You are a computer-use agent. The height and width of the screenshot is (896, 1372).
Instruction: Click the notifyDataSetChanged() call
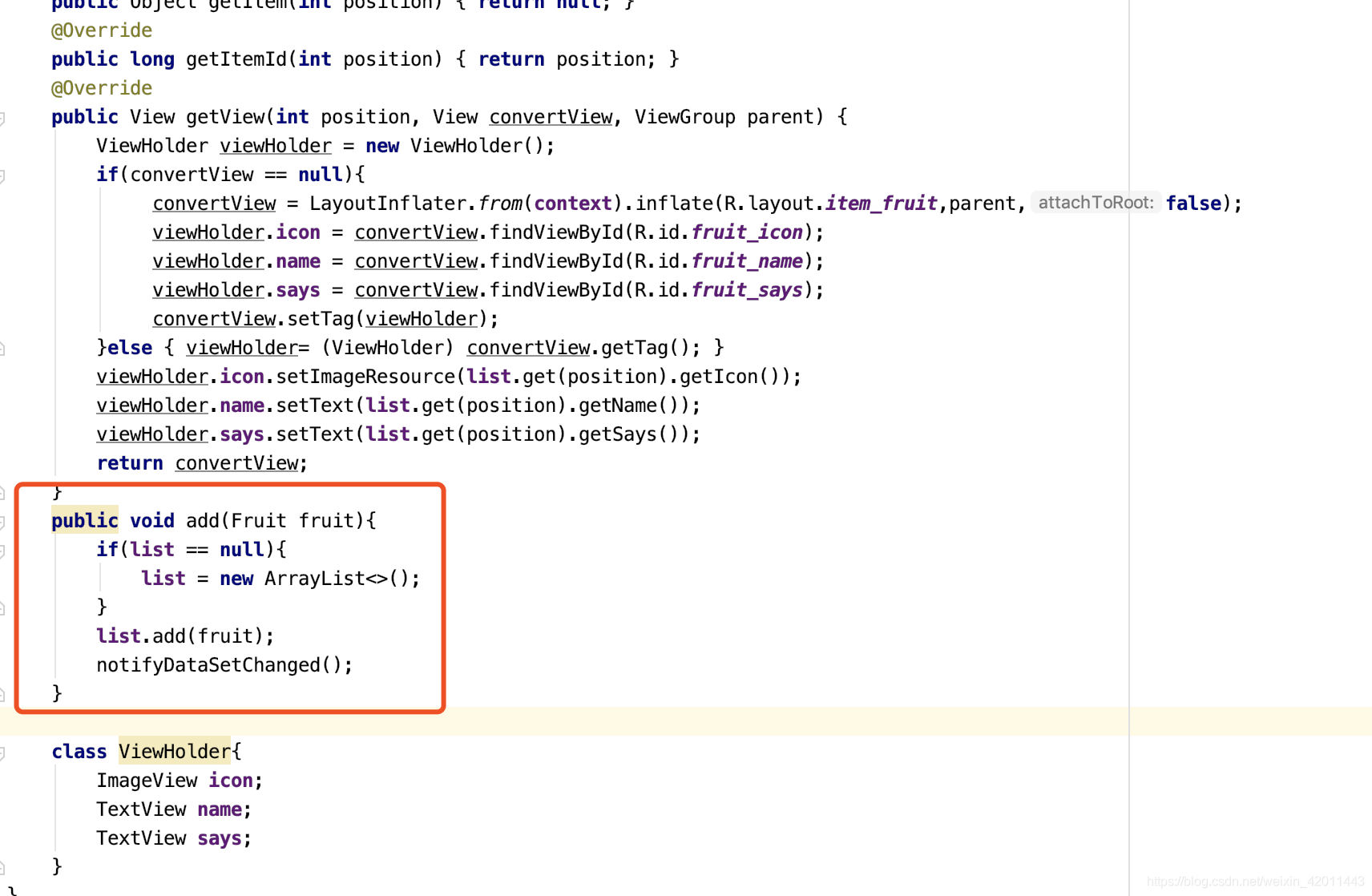click(x=224, y=665)
